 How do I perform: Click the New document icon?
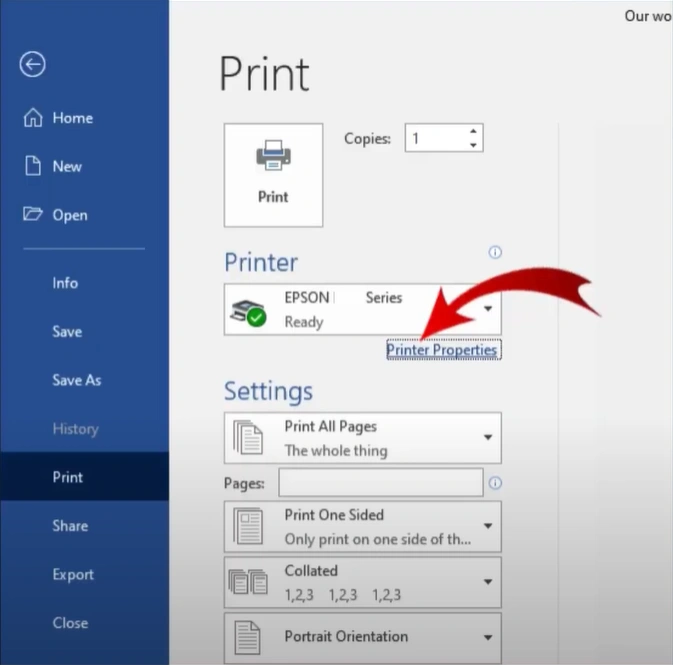pos(32,167)
